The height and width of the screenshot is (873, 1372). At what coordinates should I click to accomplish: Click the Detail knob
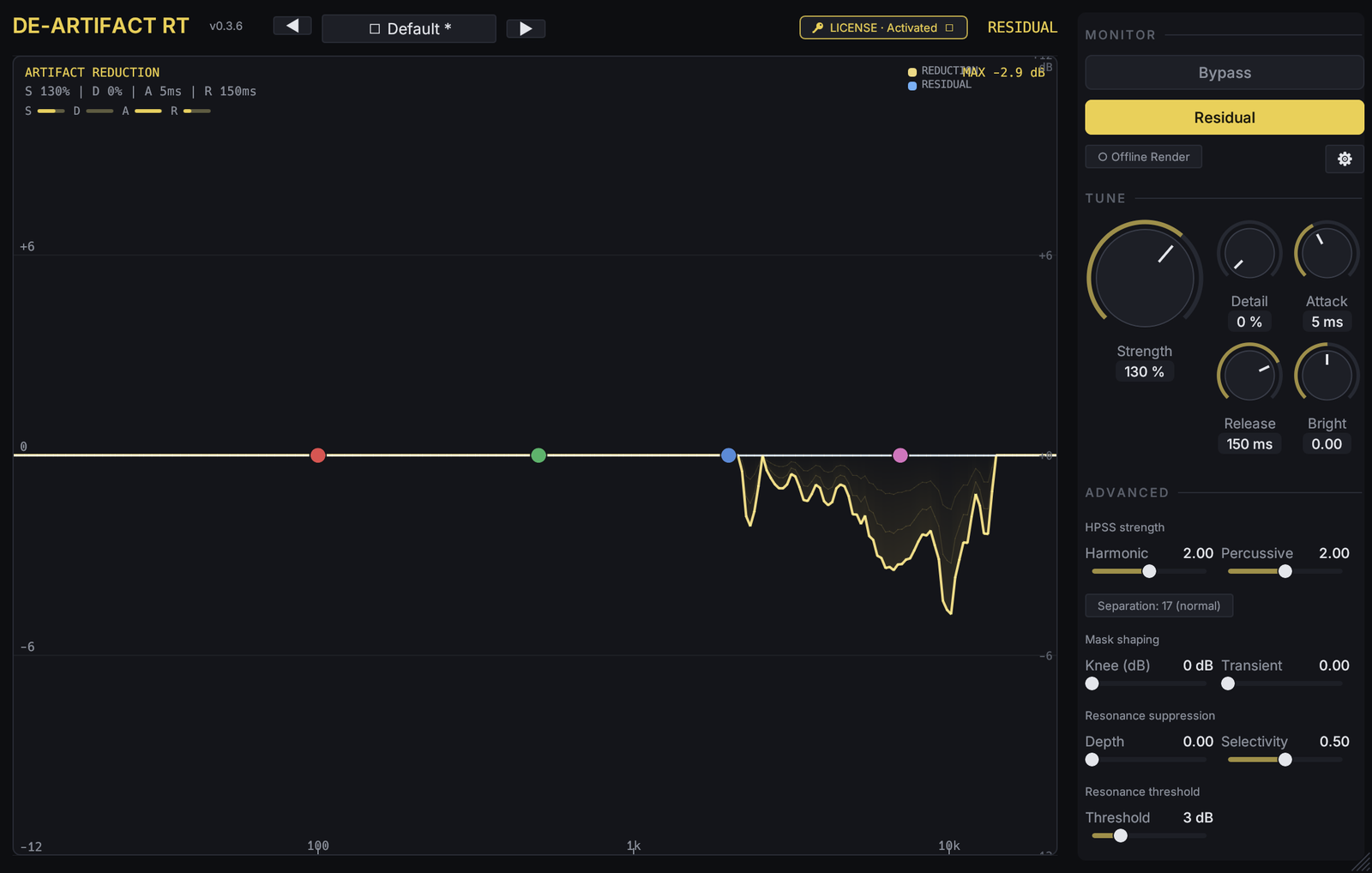[1249, 253]
